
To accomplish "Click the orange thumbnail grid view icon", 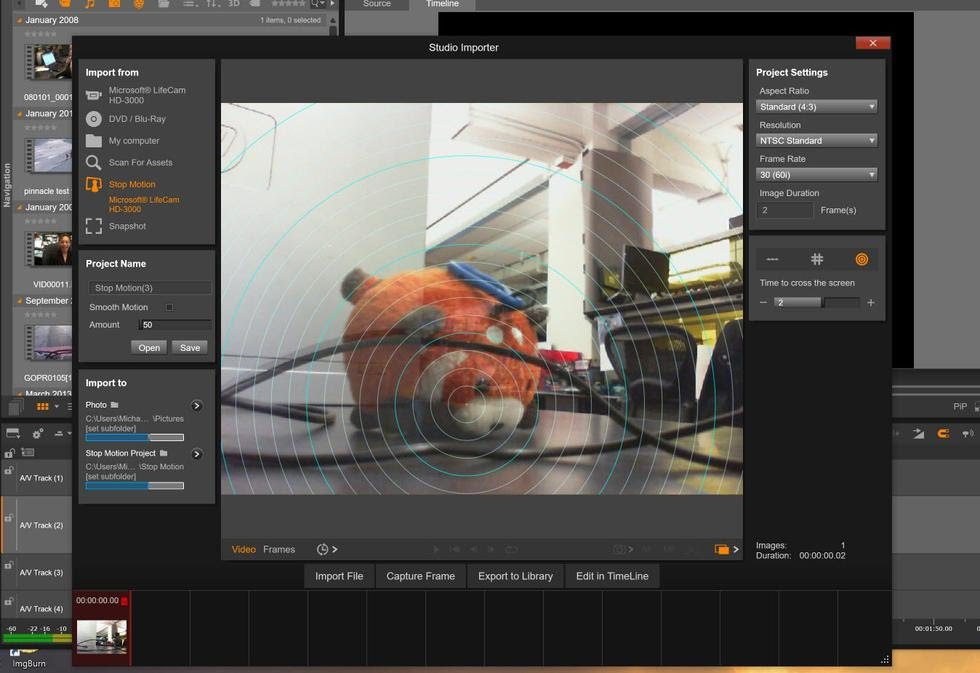I will coord(42,407).
